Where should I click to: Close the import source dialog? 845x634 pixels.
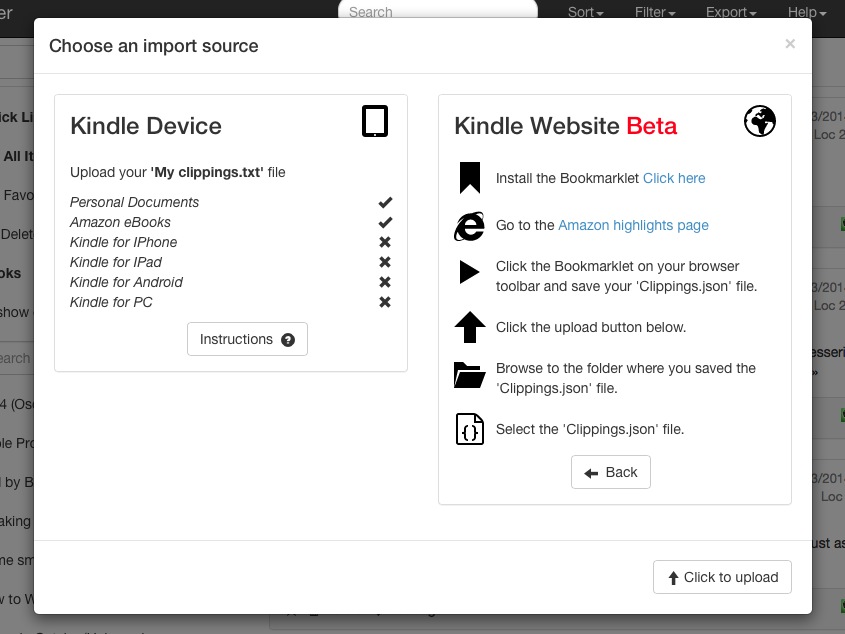[790, 44]
